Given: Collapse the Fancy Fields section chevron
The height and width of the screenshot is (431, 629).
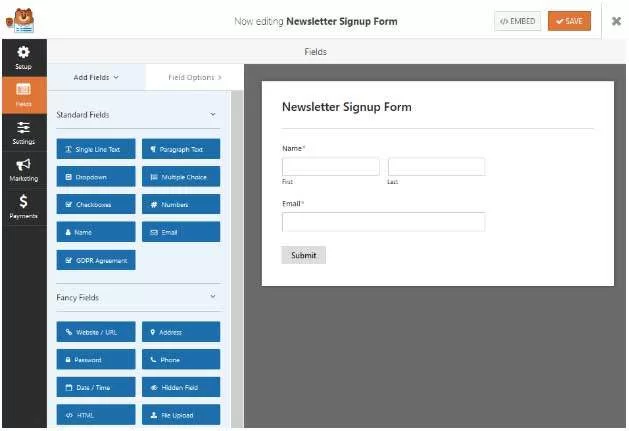Looking at the screenshot, I should pyautogui.click(x=213, y=297).
